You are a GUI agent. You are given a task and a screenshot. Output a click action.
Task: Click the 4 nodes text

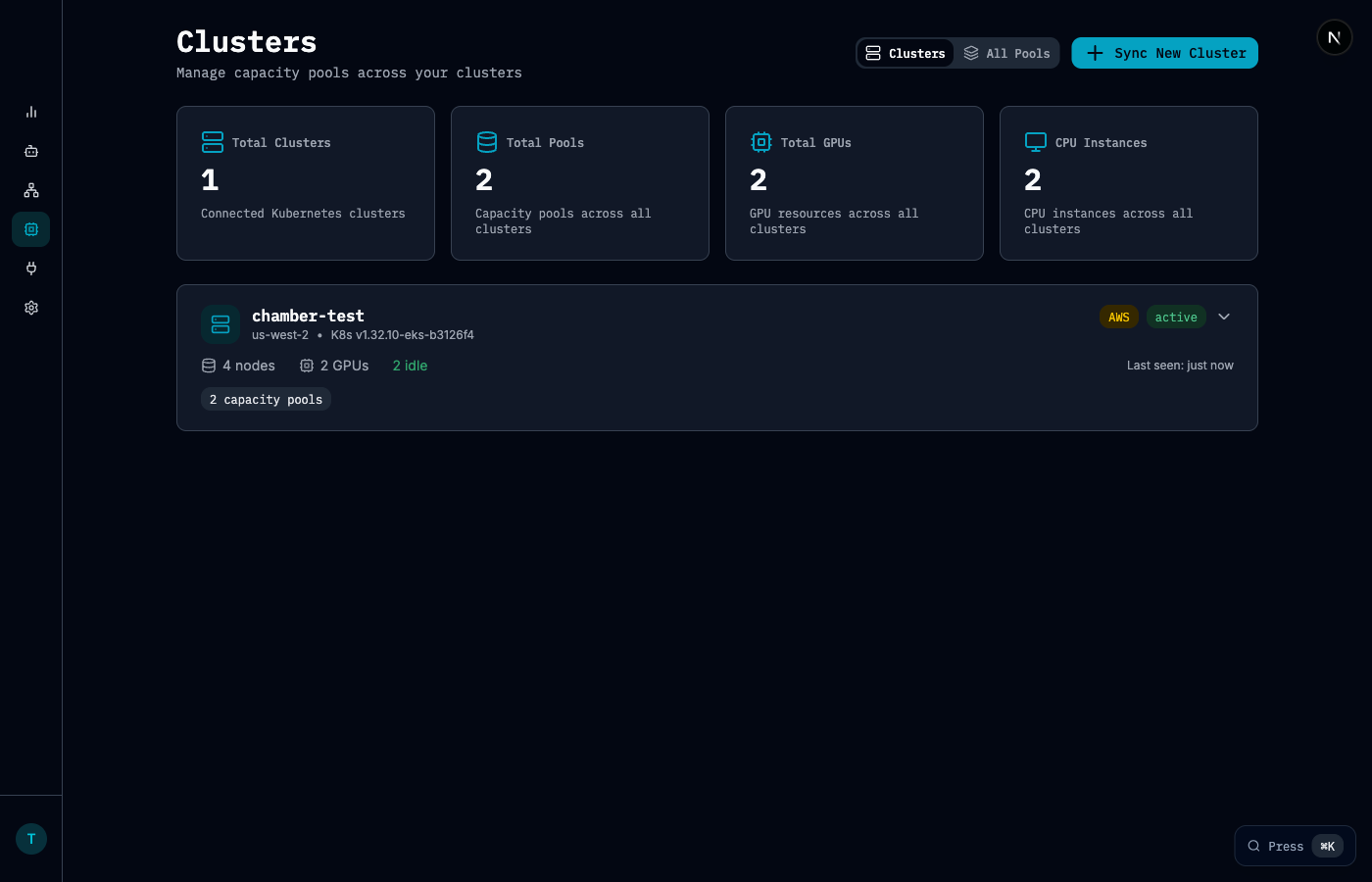(249, 366)
